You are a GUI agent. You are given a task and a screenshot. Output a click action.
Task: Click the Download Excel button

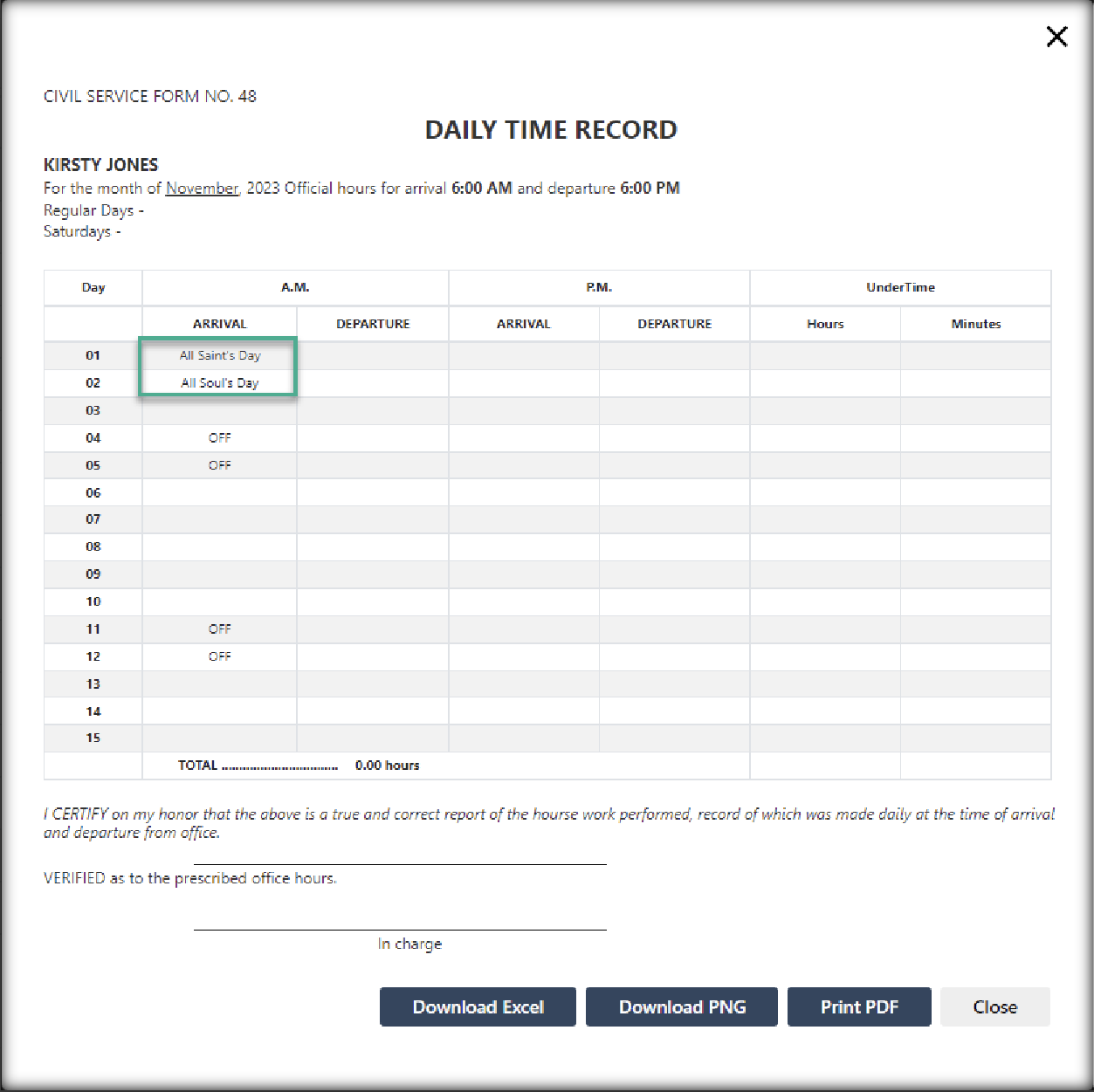click(478, 1006)
